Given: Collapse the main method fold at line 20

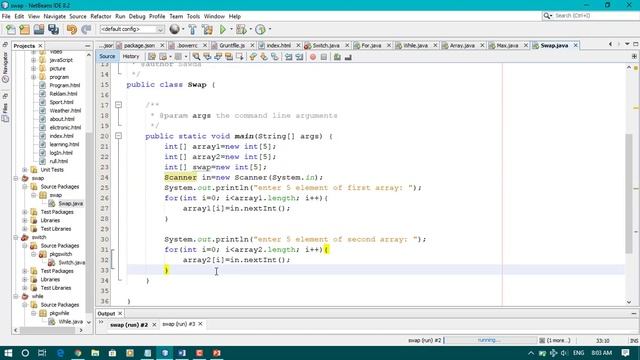Looking at the screenshot, I should (118, 136).
